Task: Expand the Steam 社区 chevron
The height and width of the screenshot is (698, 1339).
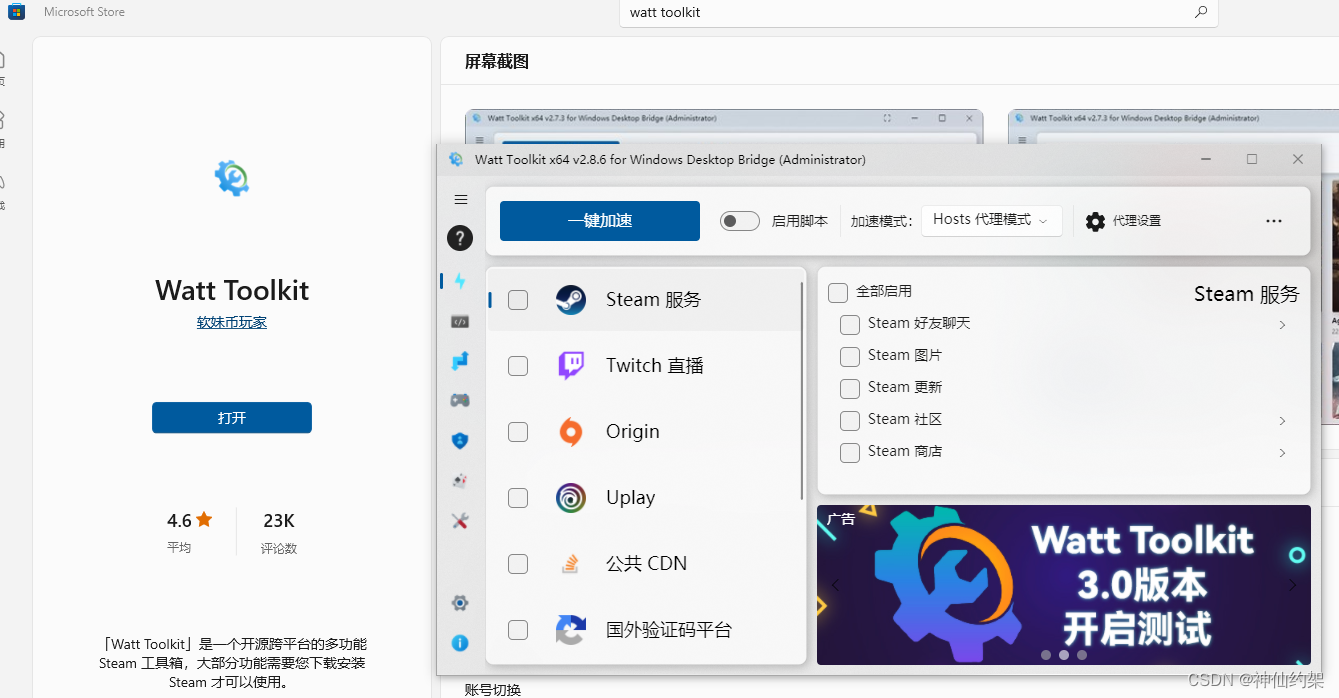Action: coord(1282,421)
